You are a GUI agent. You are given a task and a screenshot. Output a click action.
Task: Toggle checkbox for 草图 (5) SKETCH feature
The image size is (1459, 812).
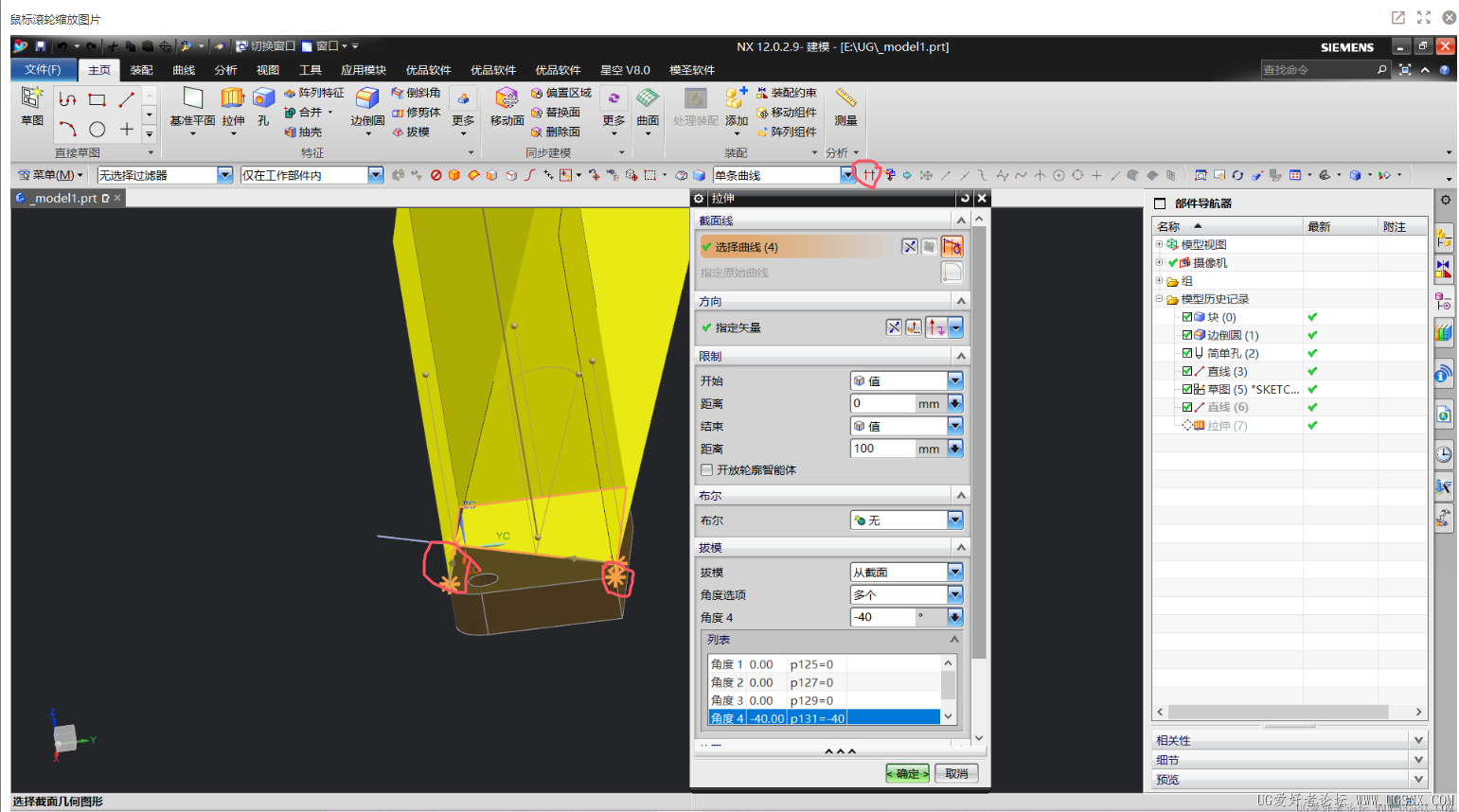point(1187,389)
